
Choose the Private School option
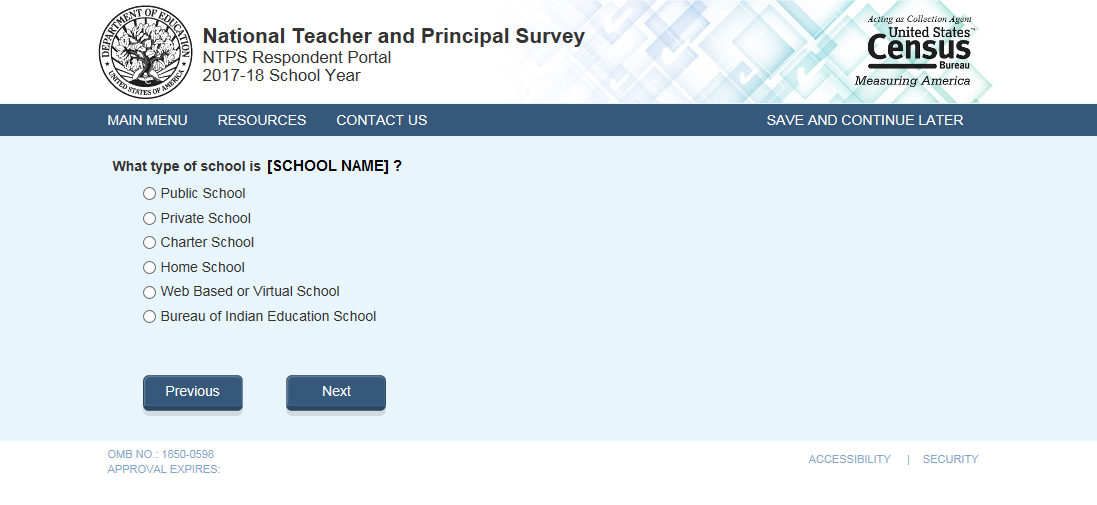(150, 218)
